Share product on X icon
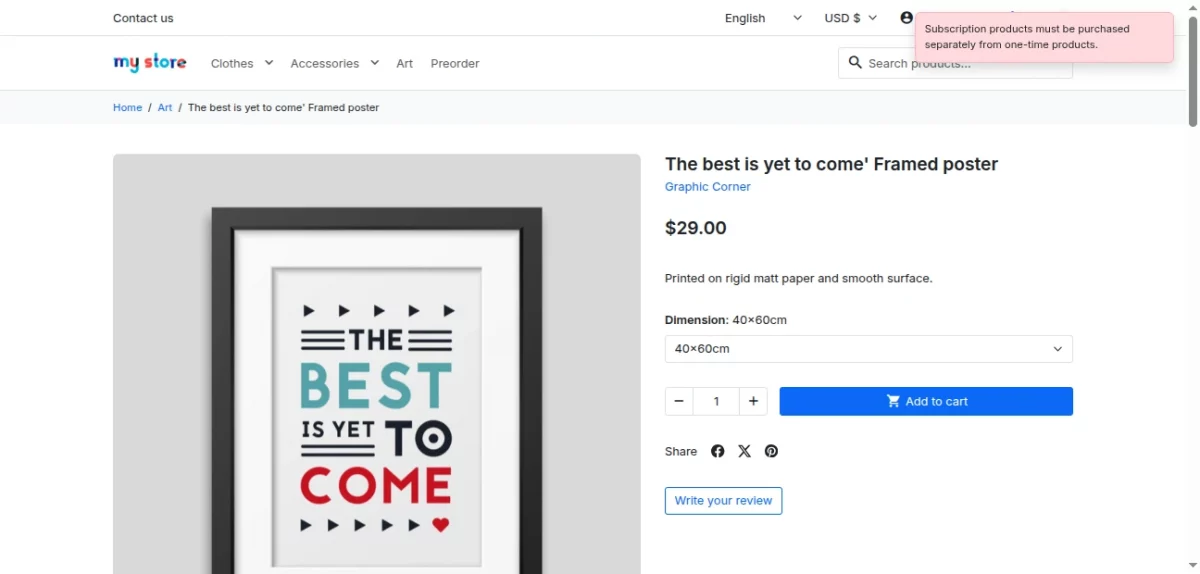The height and width of the screenshot is (574, 1200). click(x=744, y=451)
